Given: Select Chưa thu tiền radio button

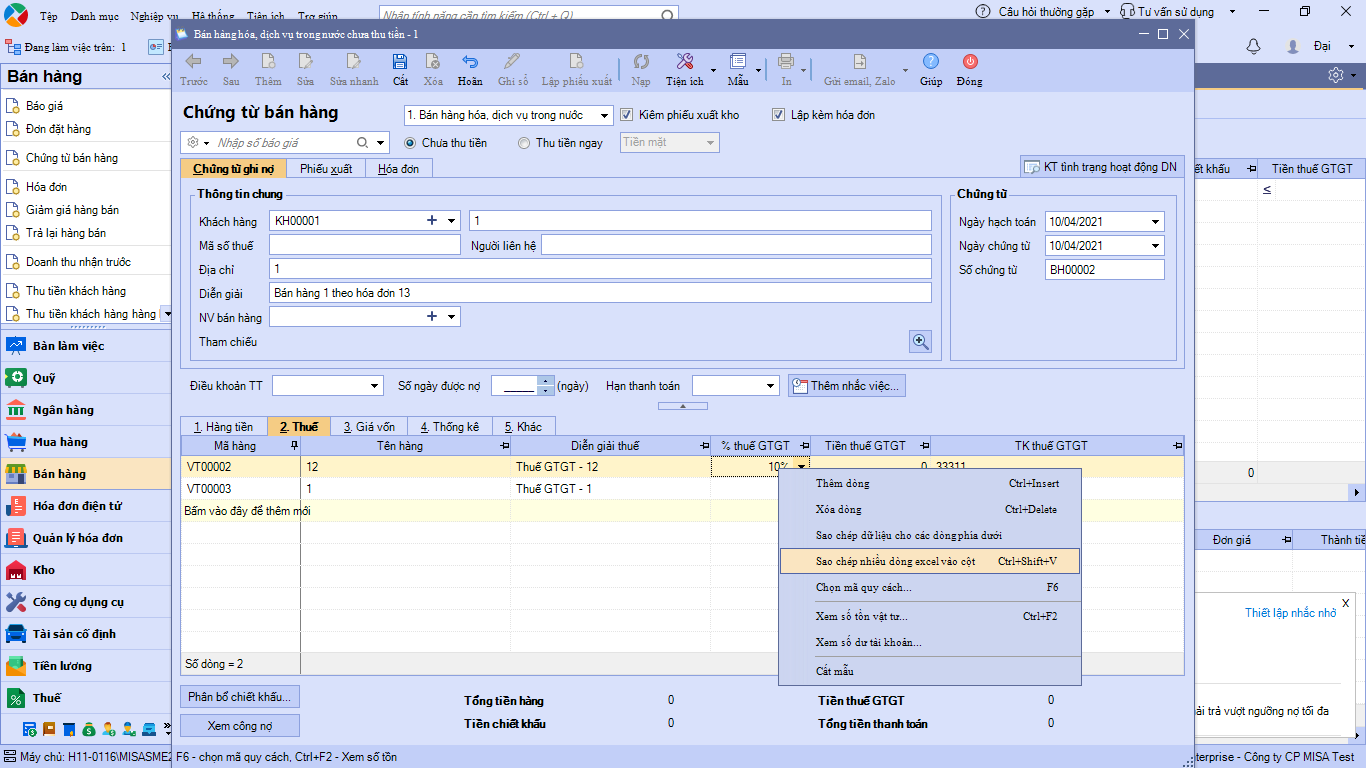Looking at the screenshot, I should coord(410,143).
